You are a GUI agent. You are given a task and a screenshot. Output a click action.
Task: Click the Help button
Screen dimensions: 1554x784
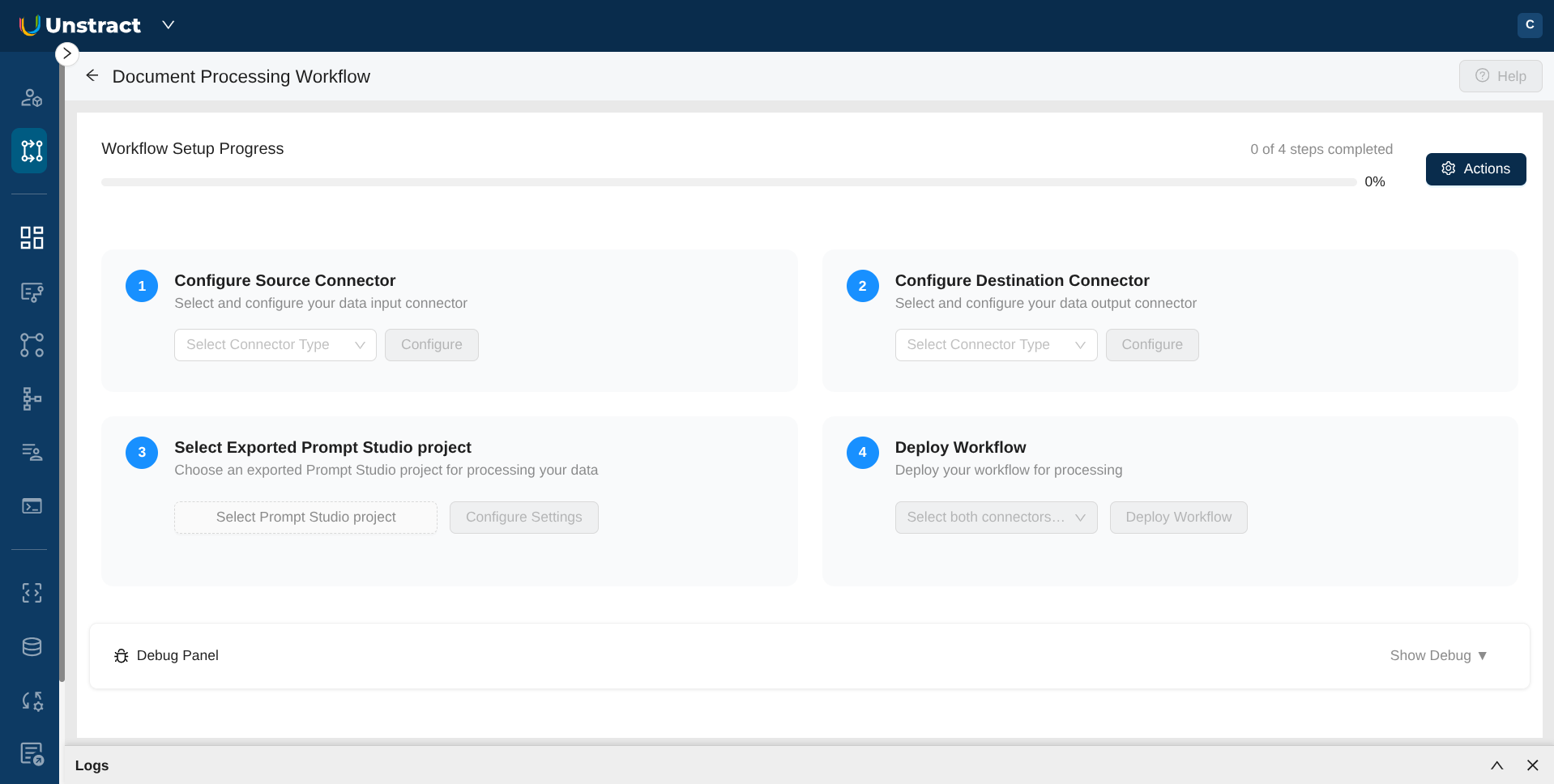[x=1500, y=76]
